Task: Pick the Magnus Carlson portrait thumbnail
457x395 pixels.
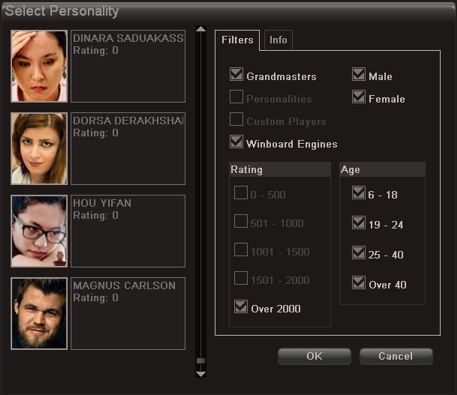Action: click(x=39, y=313)
